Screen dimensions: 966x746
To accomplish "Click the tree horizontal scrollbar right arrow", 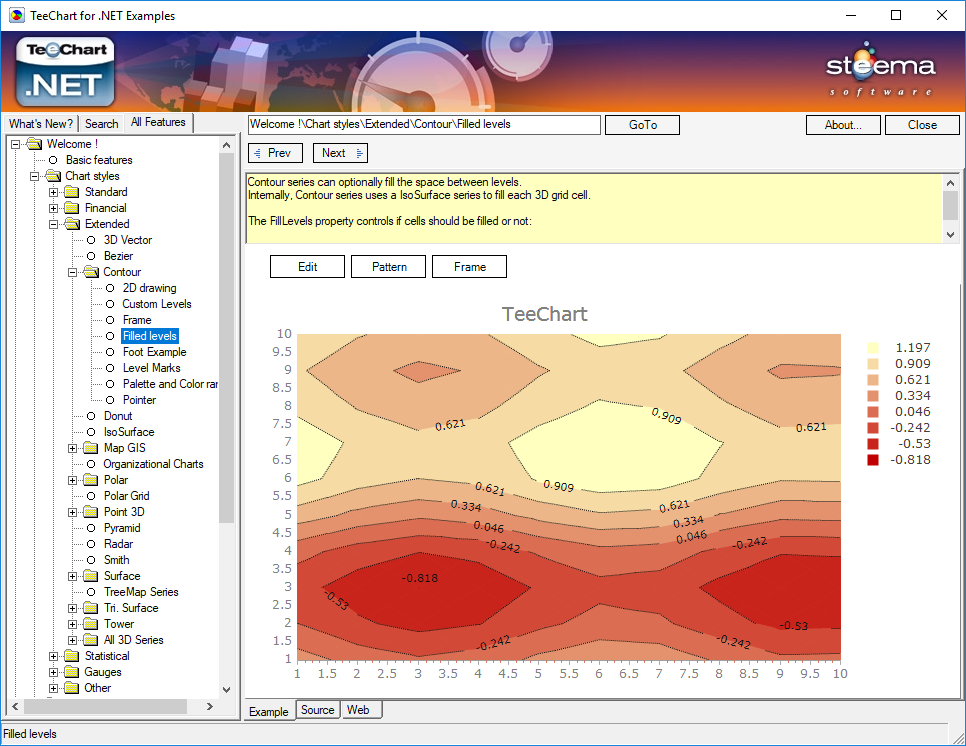I will pyautogui.click(x=210, y=706).
